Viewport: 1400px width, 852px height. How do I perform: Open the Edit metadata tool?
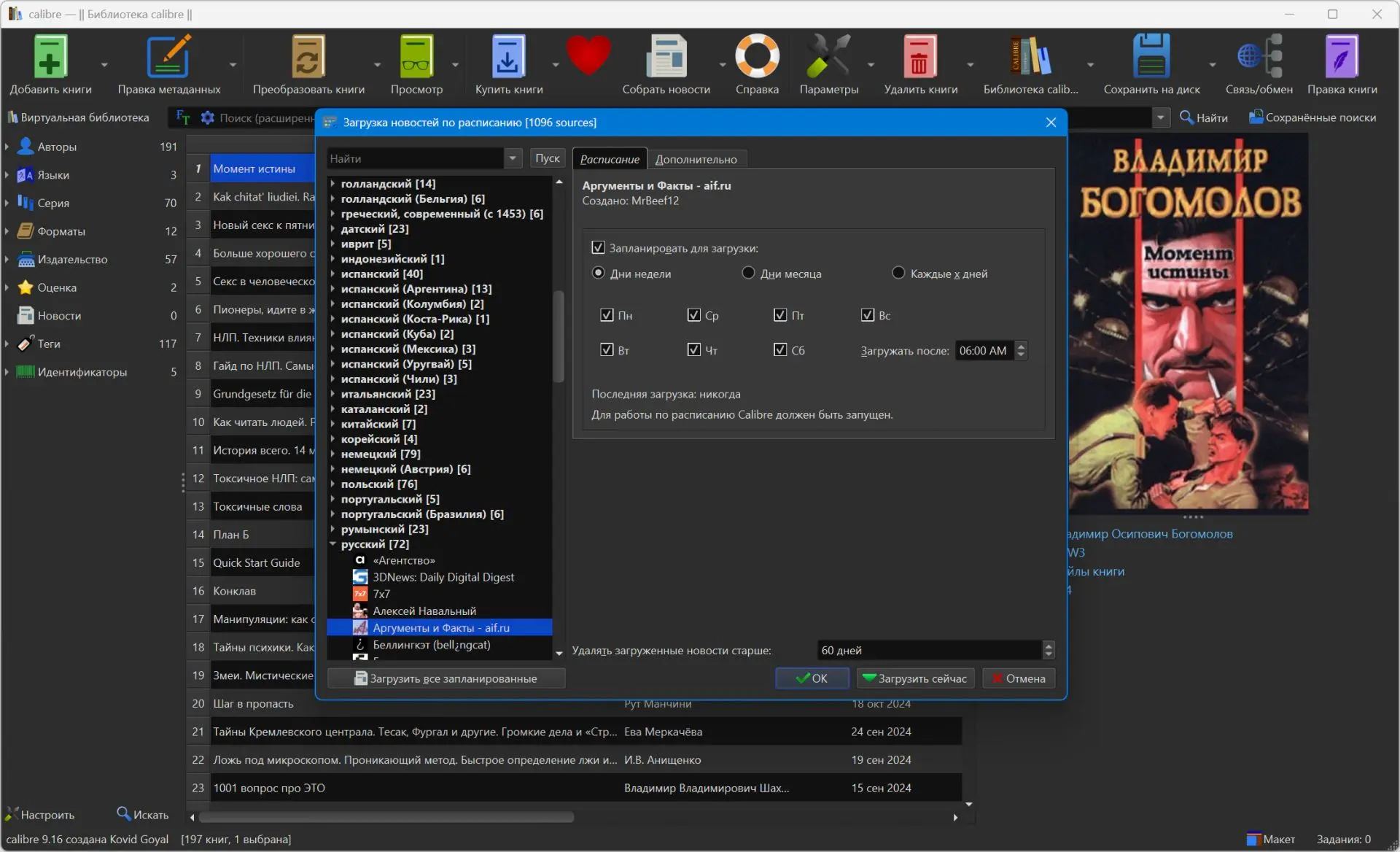[168, 57]
